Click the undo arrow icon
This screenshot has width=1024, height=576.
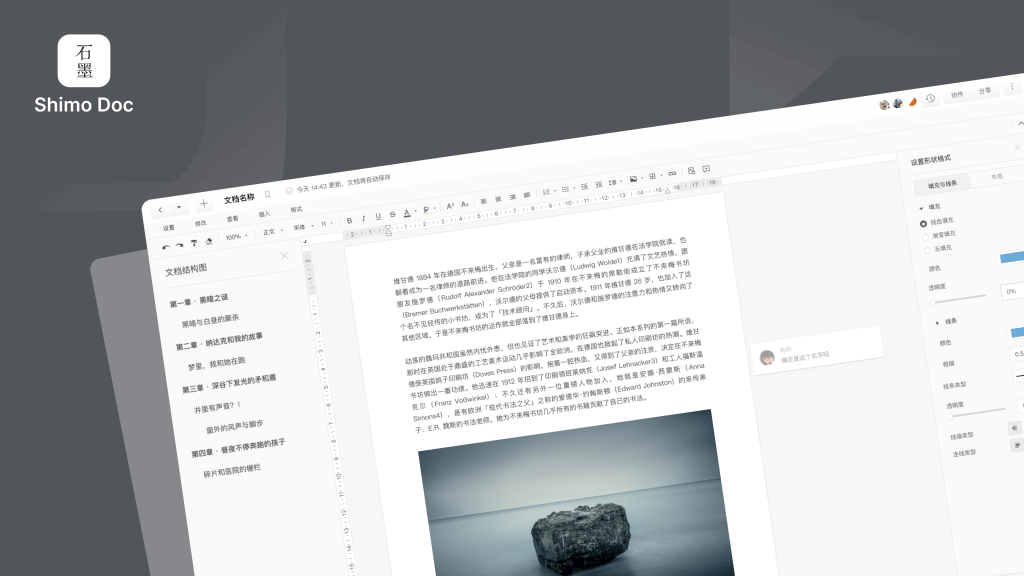tap(166, 246)
